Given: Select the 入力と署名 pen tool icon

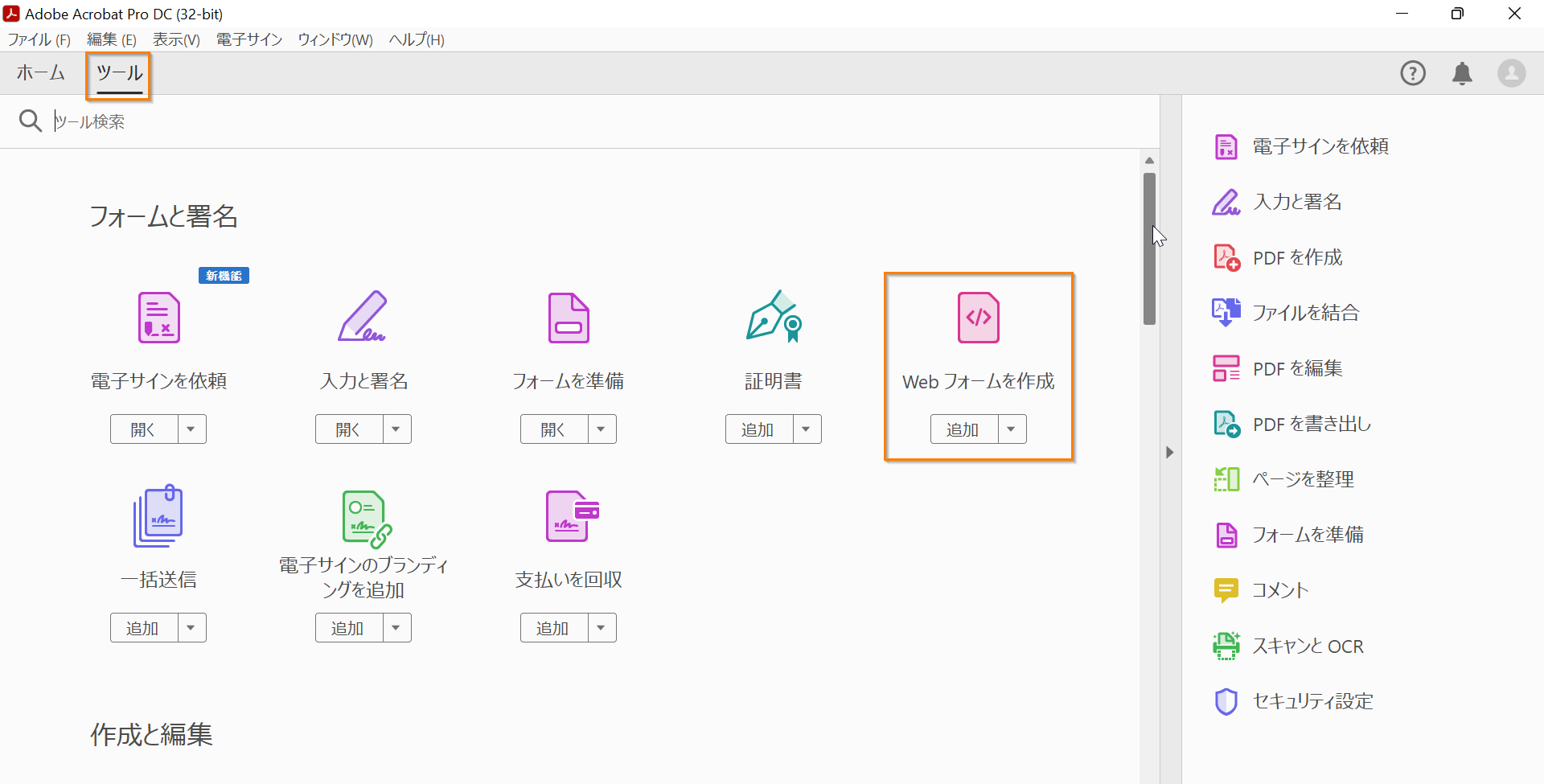Looking at the screenshot, I should pyautogui.click(x=363, y=318).
